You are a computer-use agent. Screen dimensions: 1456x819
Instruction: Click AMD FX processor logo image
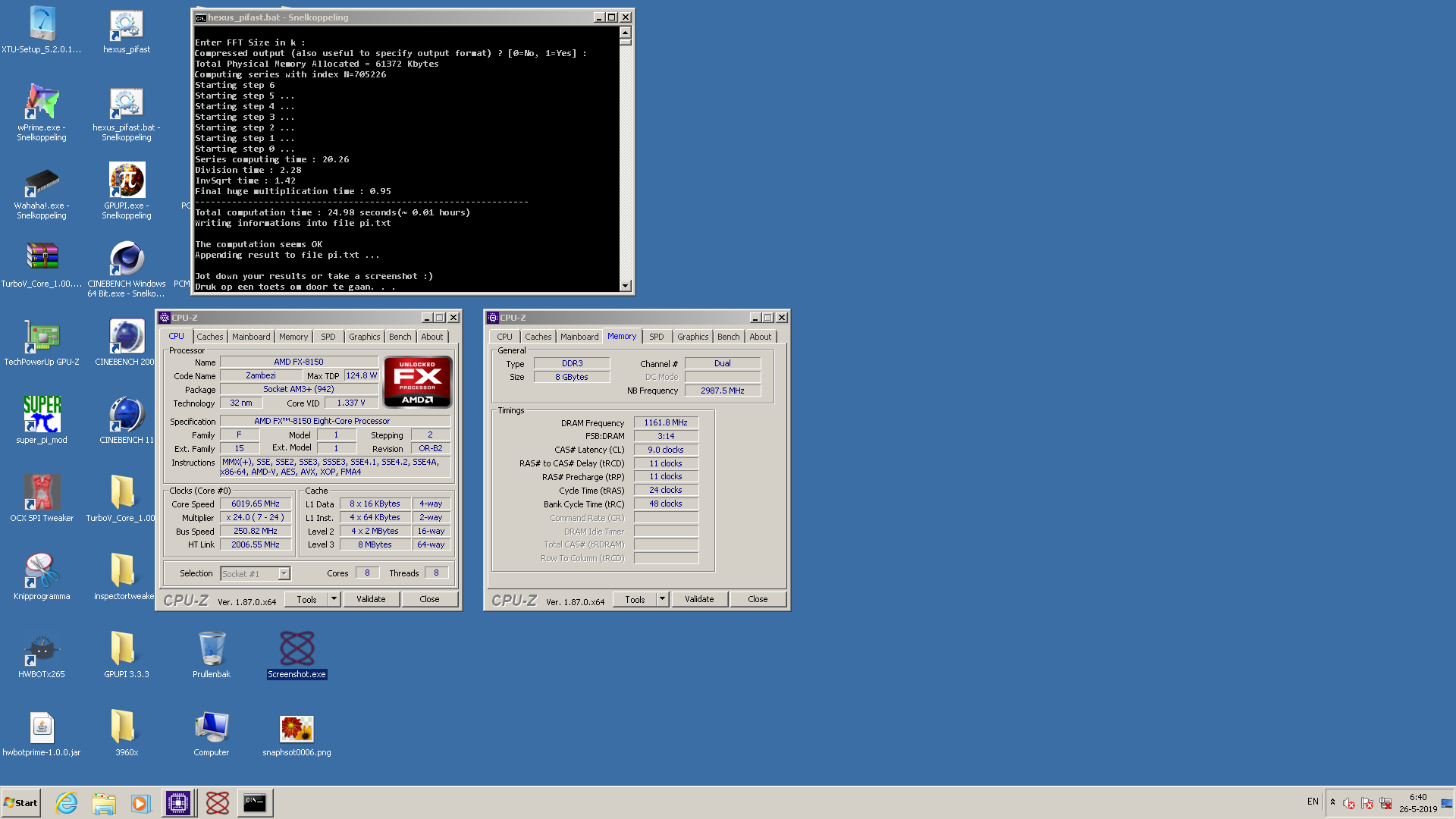click(x=418, y=382)
